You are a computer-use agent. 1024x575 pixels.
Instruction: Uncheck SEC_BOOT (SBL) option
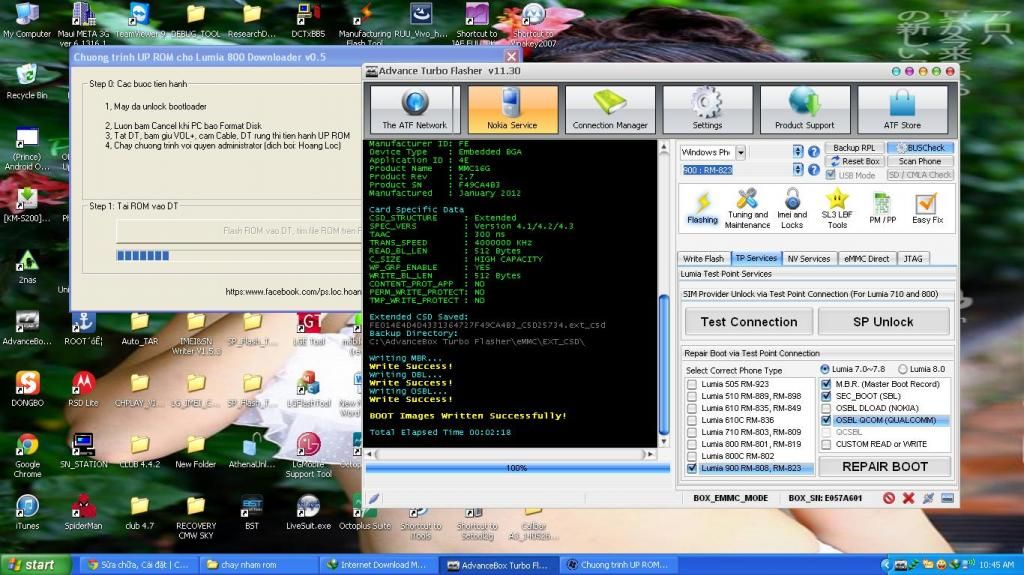point(826,396)
